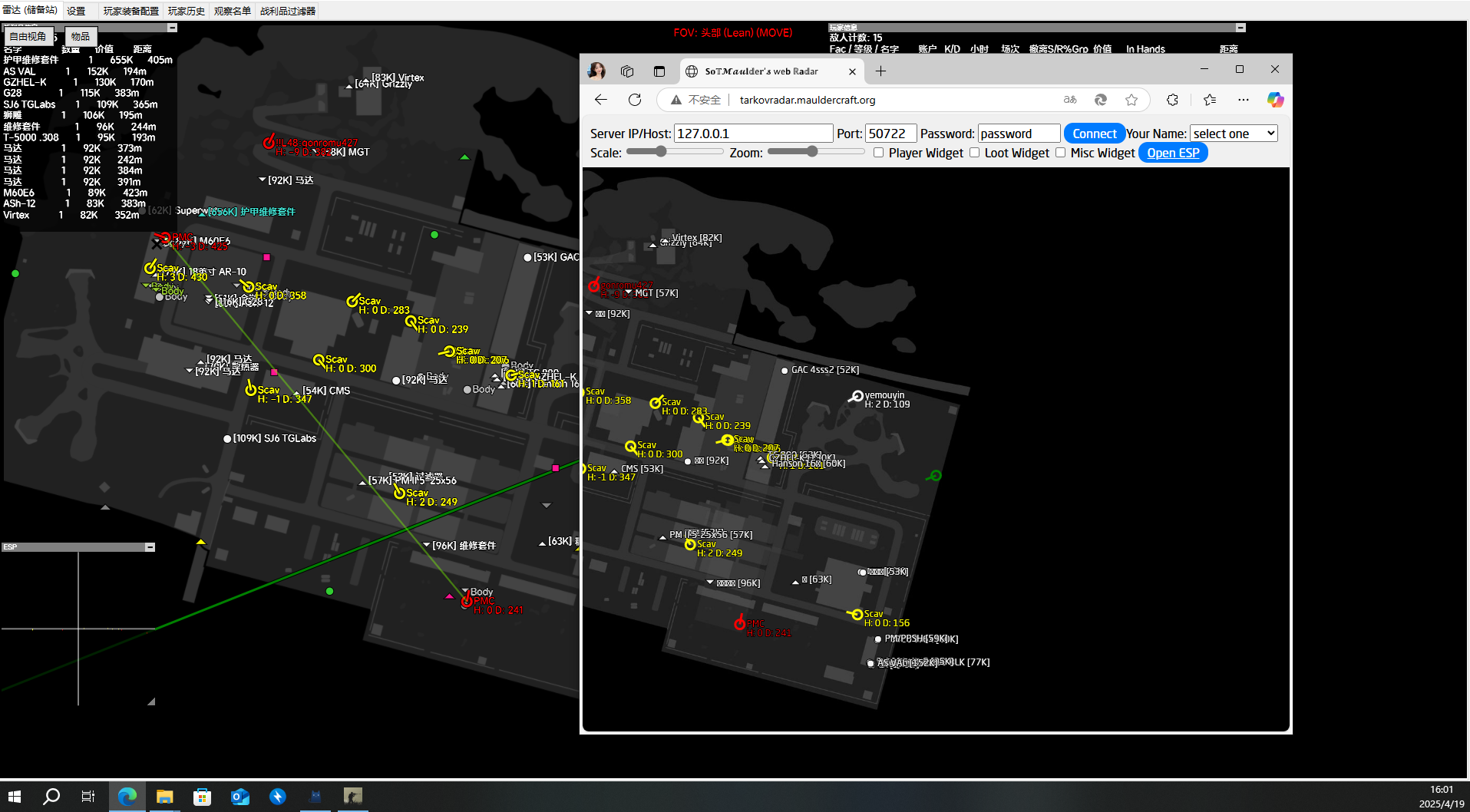The width and height of the screenshot is (1470, 812).
Task: Open Microsoft Store from the taskbar
Action: coord(202,797)
